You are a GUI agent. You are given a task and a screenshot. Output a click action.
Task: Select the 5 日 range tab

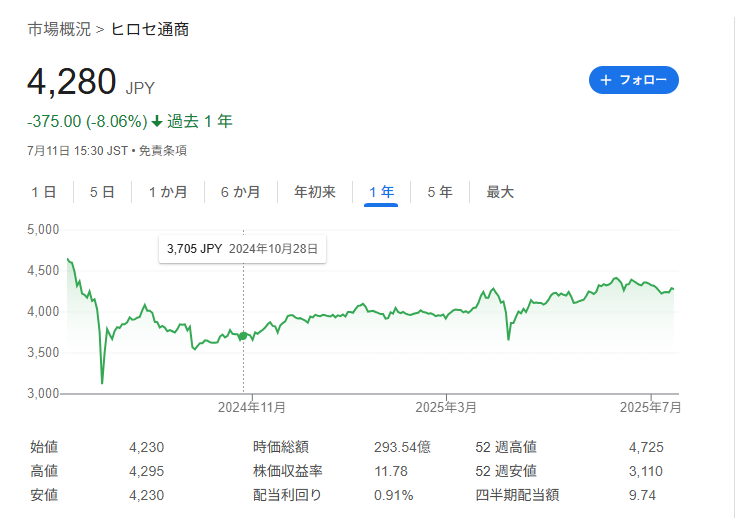click(102, 192)
